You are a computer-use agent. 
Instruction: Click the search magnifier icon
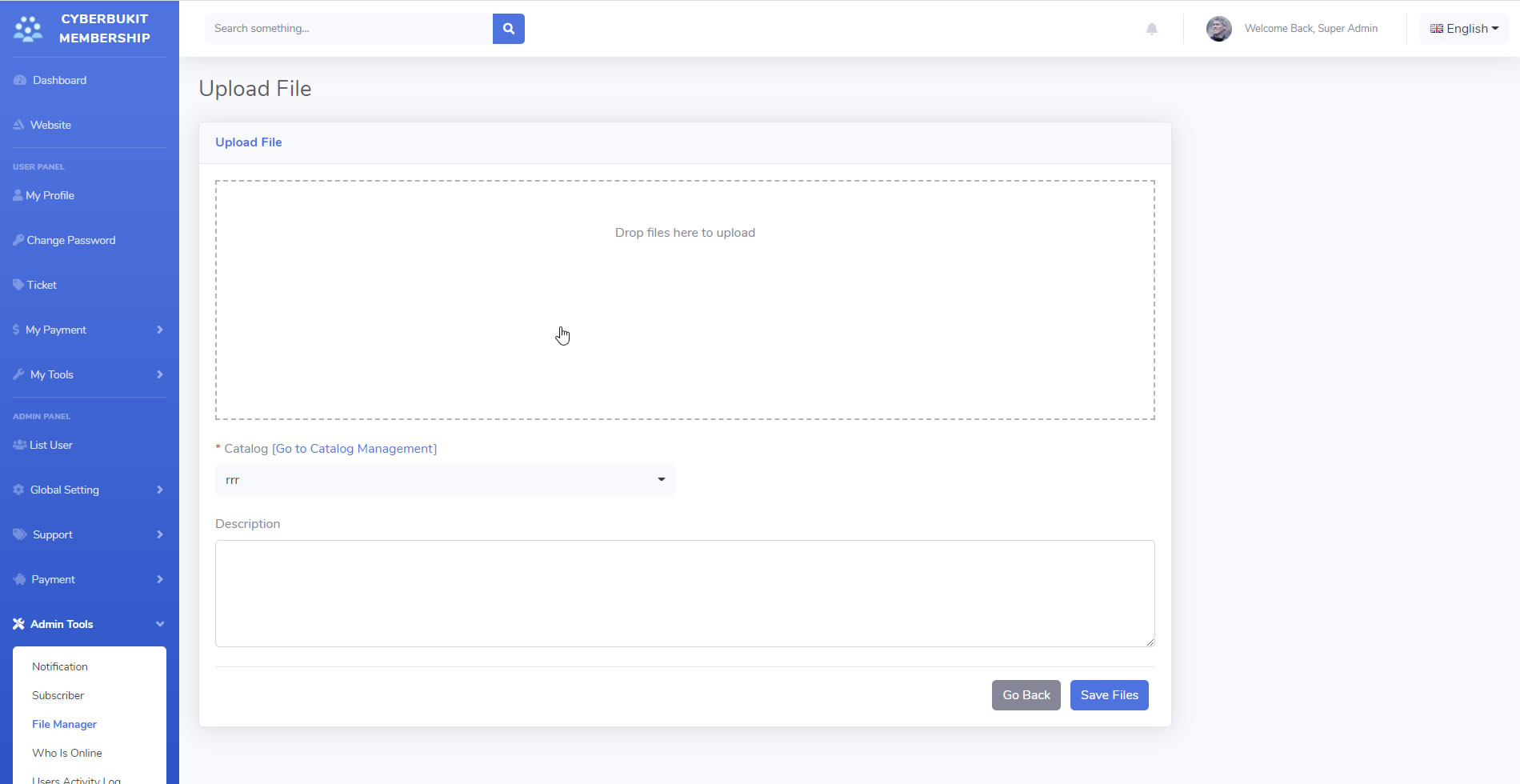[508, 28]
